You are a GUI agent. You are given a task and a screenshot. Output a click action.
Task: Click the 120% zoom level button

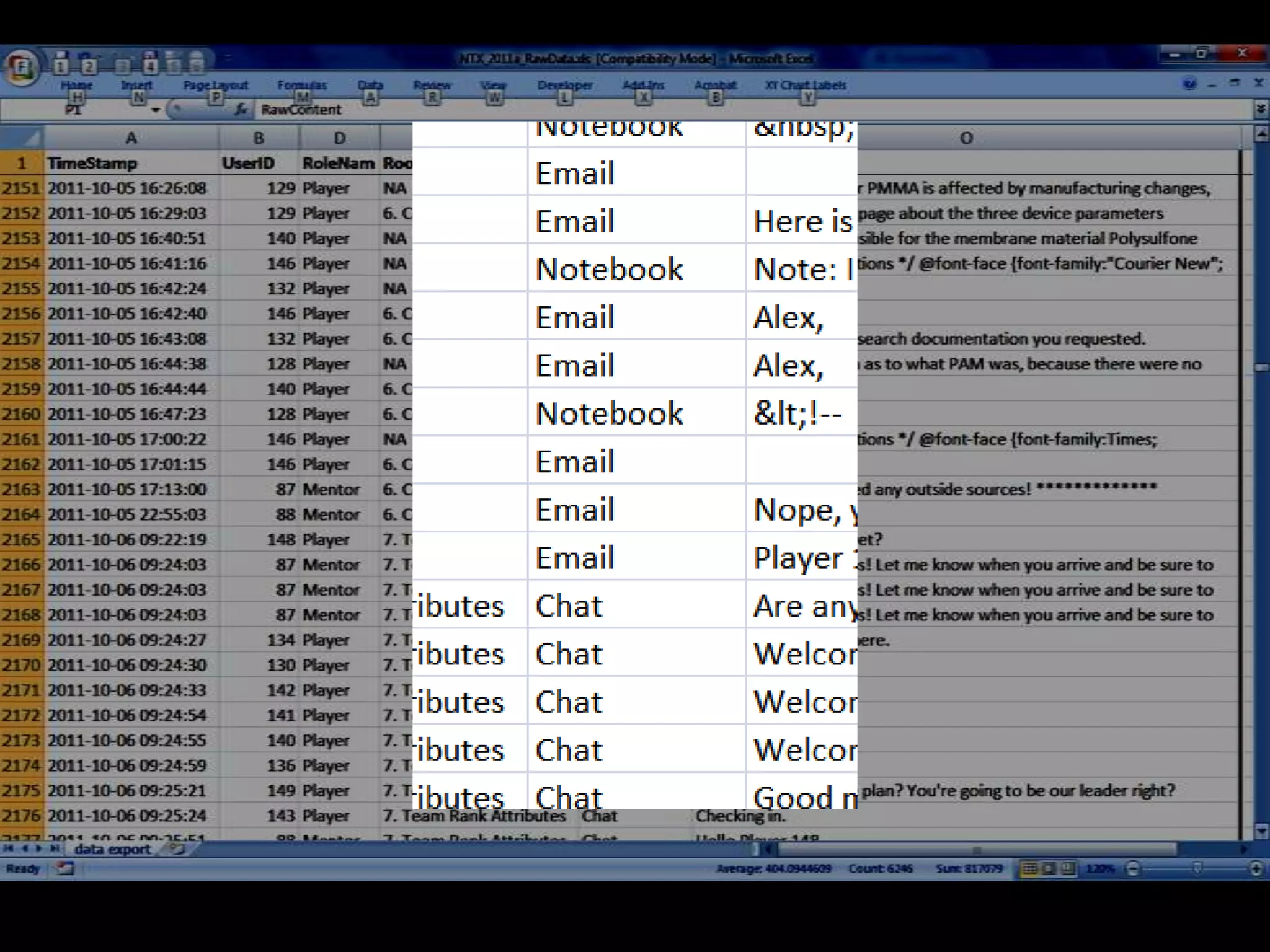[1100, 869]
